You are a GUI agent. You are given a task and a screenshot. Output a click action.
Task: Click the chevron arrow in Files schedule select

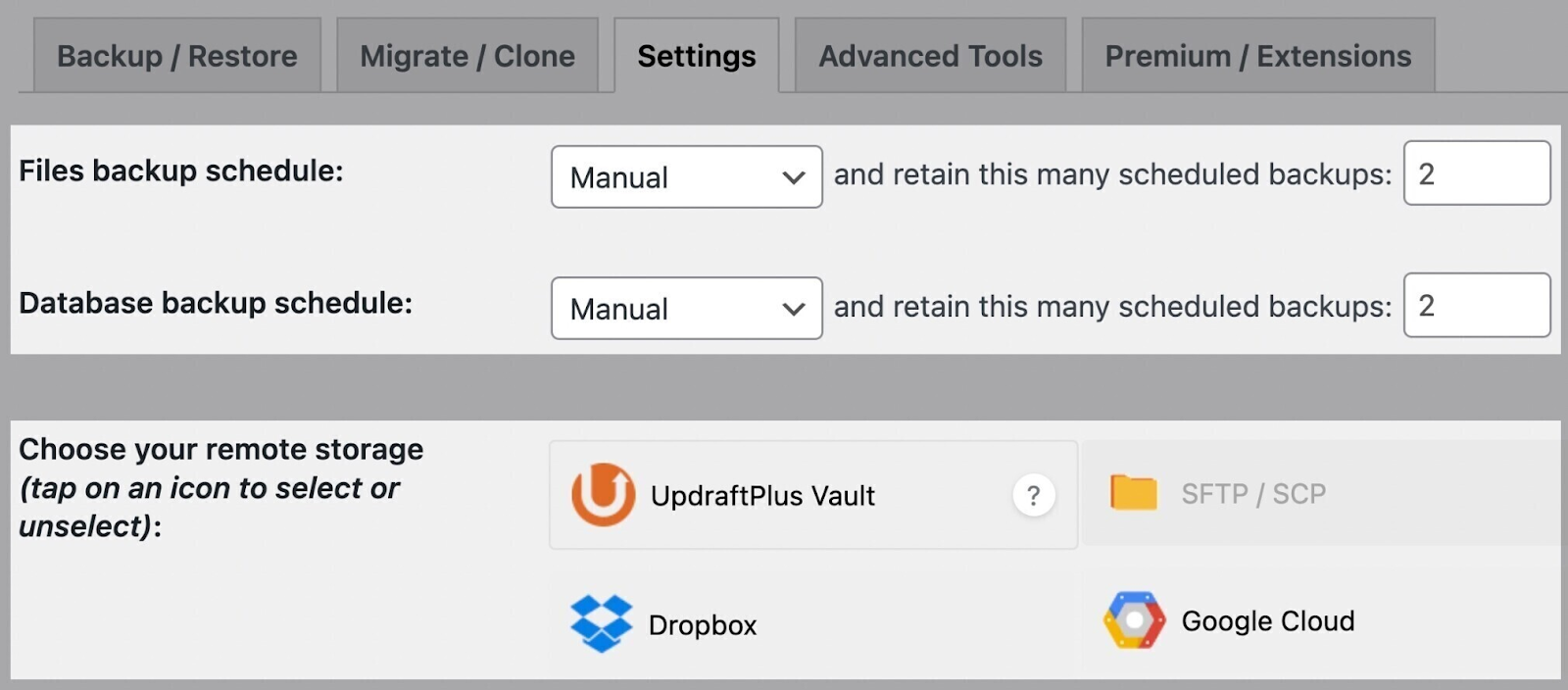(x=794, y=177)
